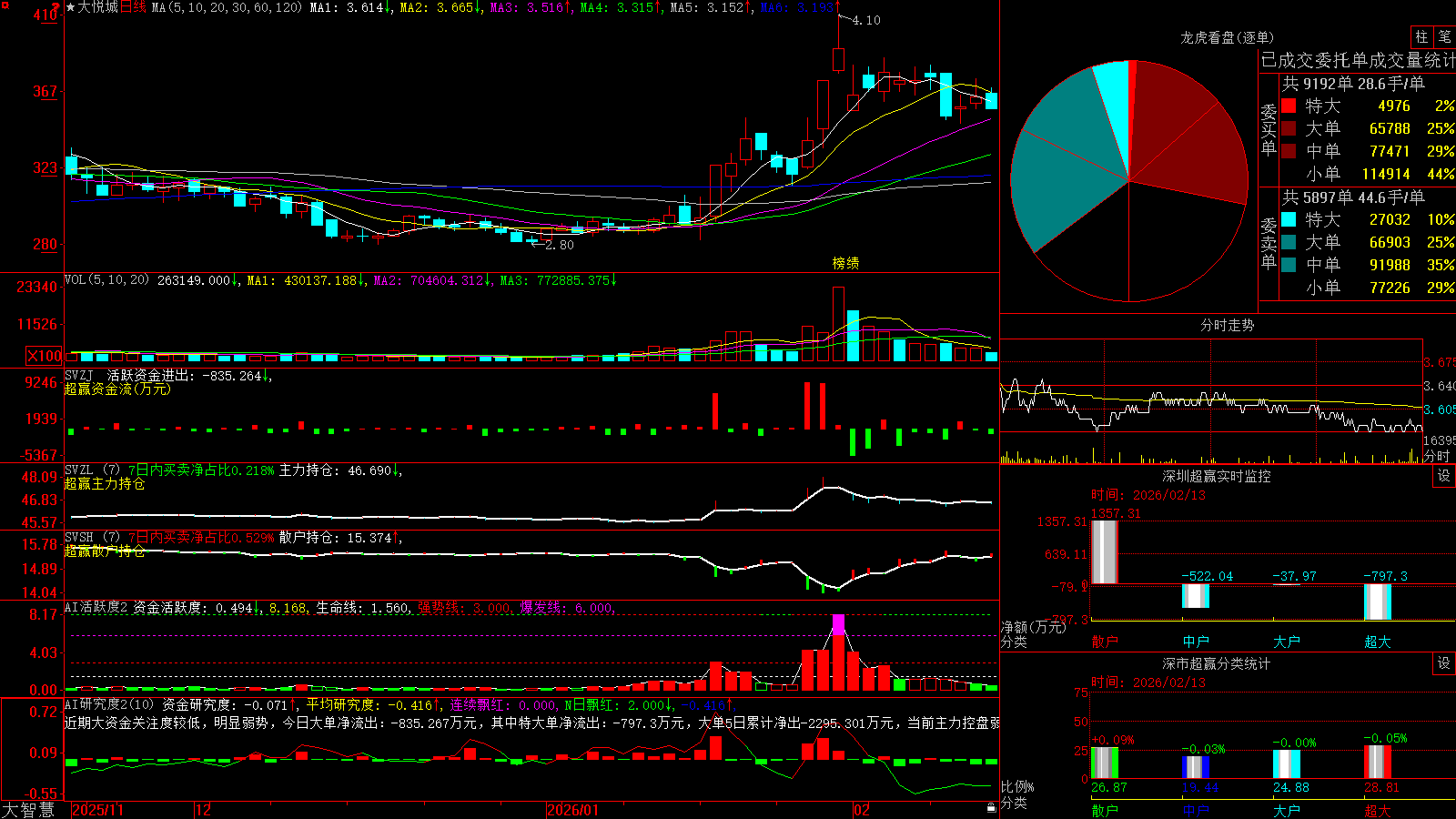The image size is (1456, 819).
Task: Click 共 9192单 28.6手/单 summary row
Action: 1353,84
